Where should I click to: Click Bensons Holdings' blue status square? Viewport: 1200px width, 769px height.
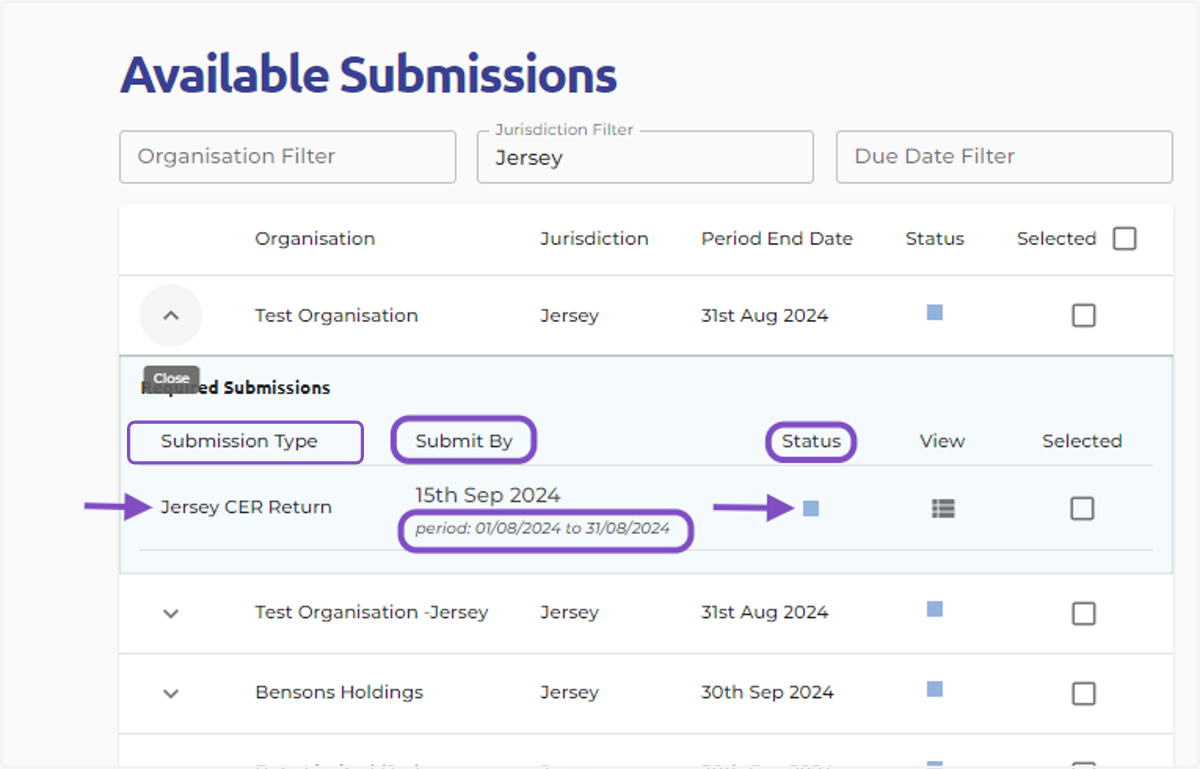pos(935,689)
